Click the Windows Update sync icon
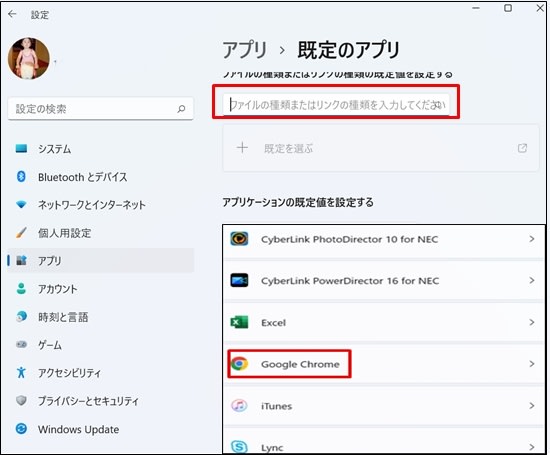 click(x=21, y=429)
